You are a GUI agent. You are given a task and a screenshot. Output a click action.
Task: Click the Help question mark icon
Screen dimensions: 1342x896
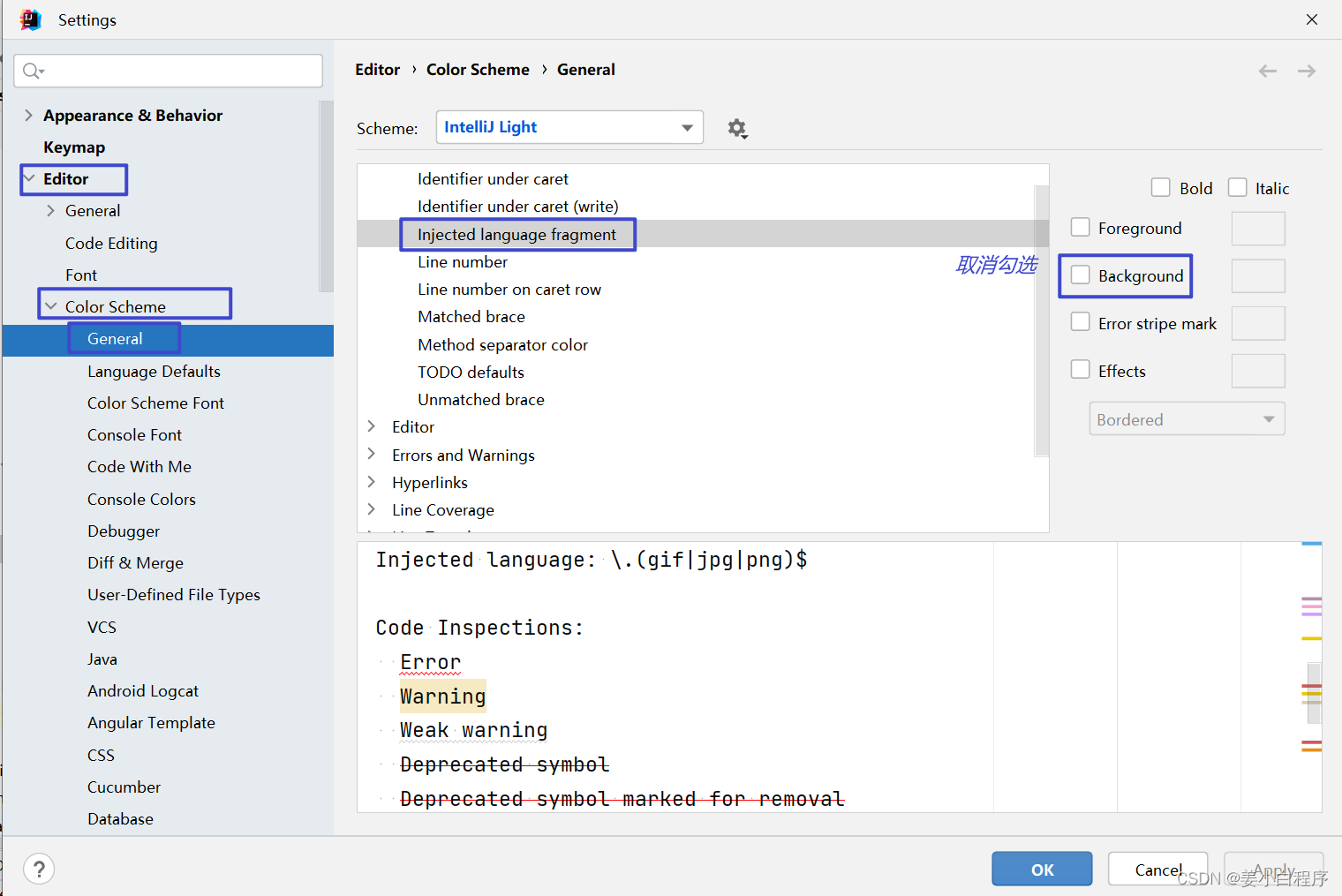pos(39,869)
